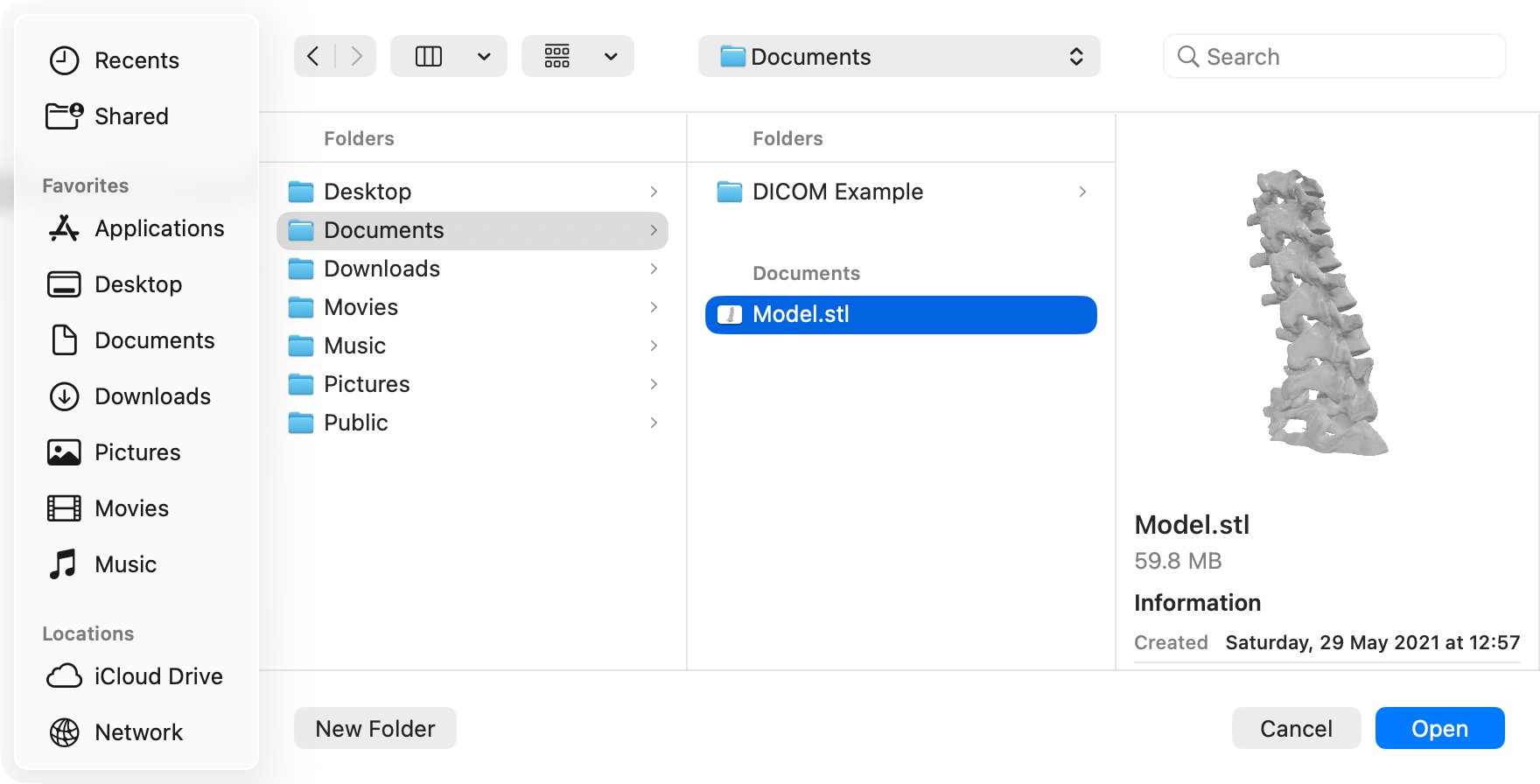Select the Downloads folder in the first column
The image size is (1540, 784).
pos(472,269)
